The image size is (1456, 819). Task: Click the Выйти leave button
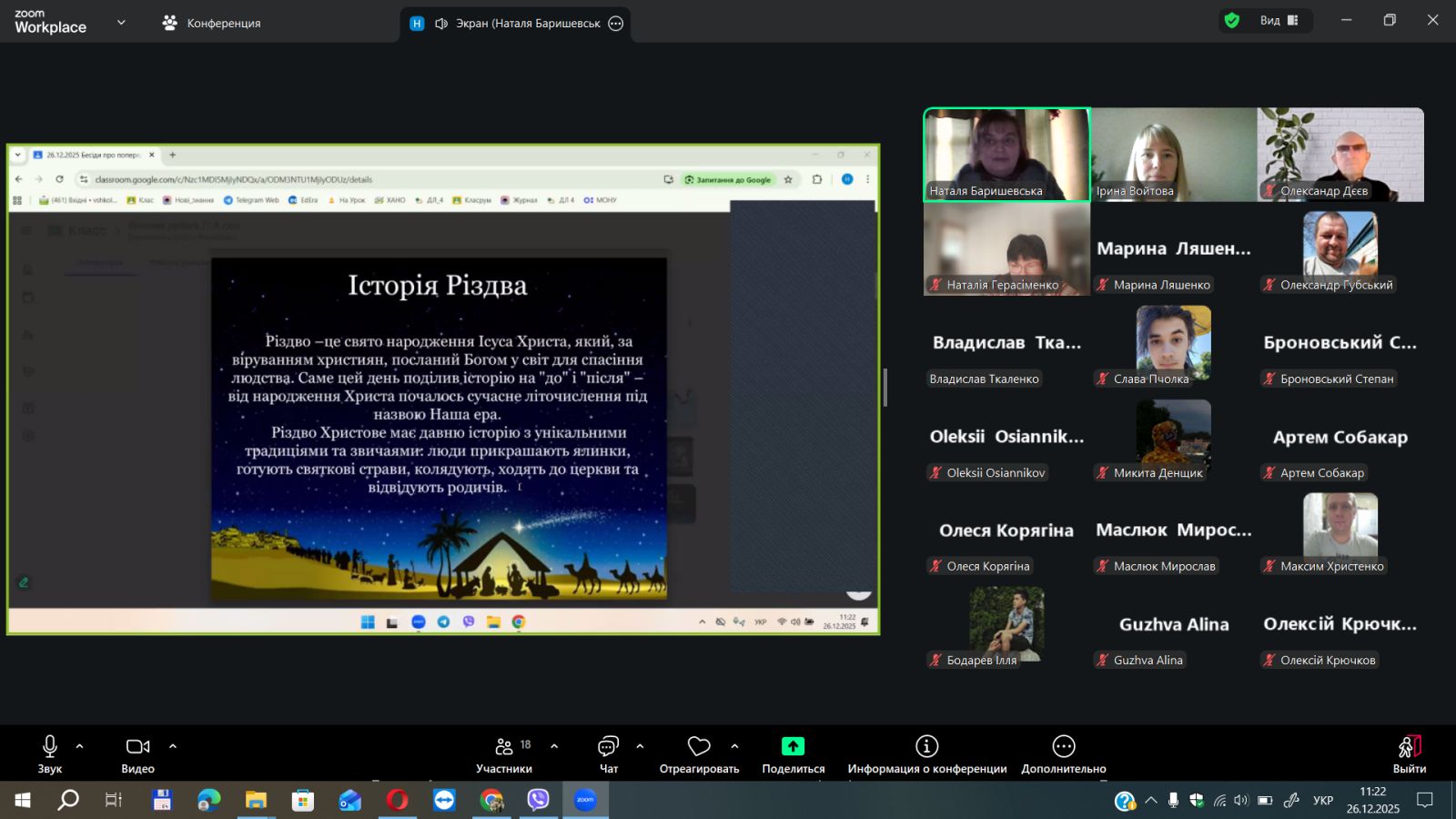1409,753
